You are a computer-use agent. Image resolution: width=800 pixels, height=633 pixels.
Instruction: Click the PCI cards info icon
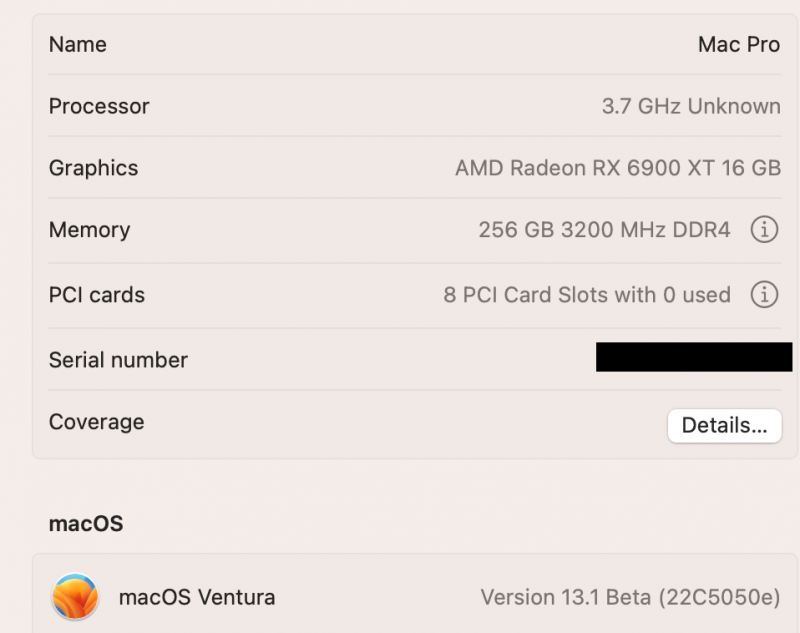pos(764,295)
